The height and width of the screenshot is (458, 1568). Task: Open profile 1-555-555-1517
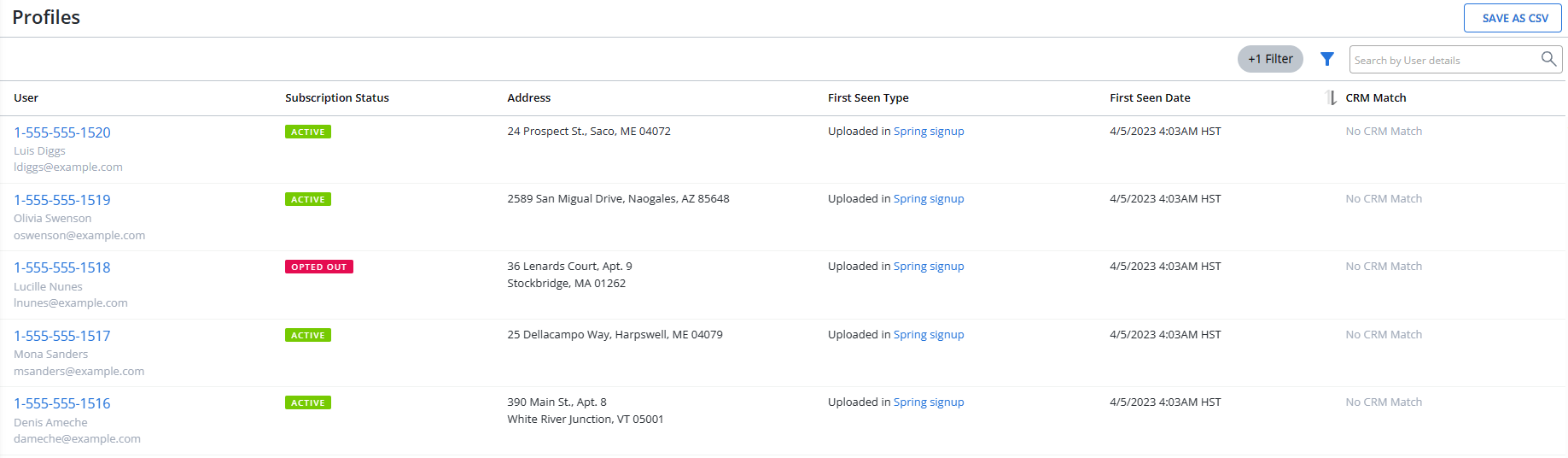pos(62,336)
